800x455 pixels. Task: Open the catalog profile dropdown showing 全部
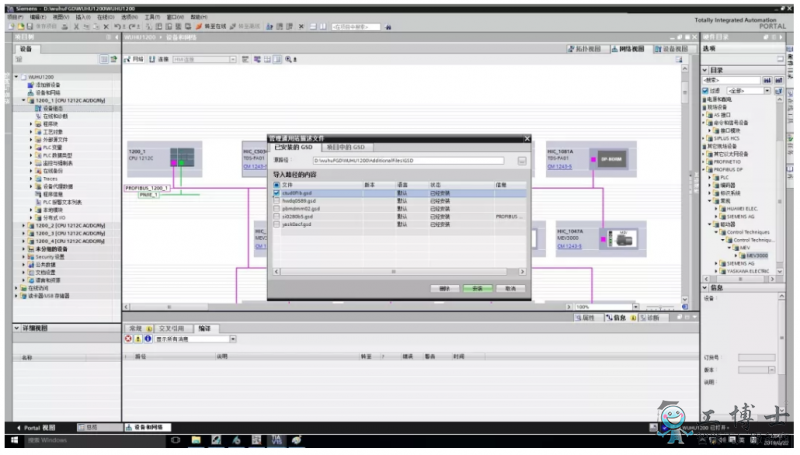tap(767, 91)
